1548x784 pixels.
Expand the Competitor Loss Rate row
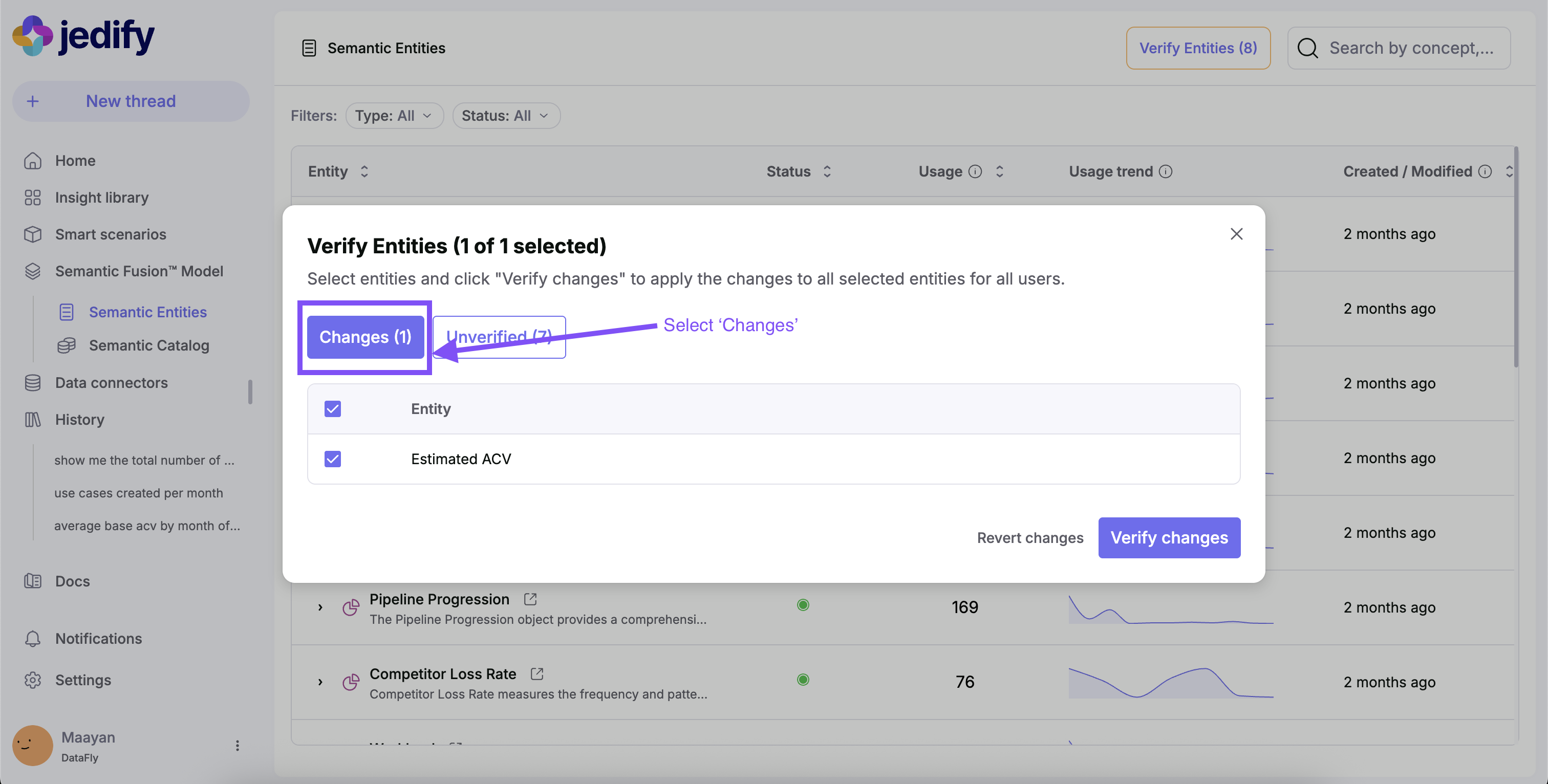(320, 682)
